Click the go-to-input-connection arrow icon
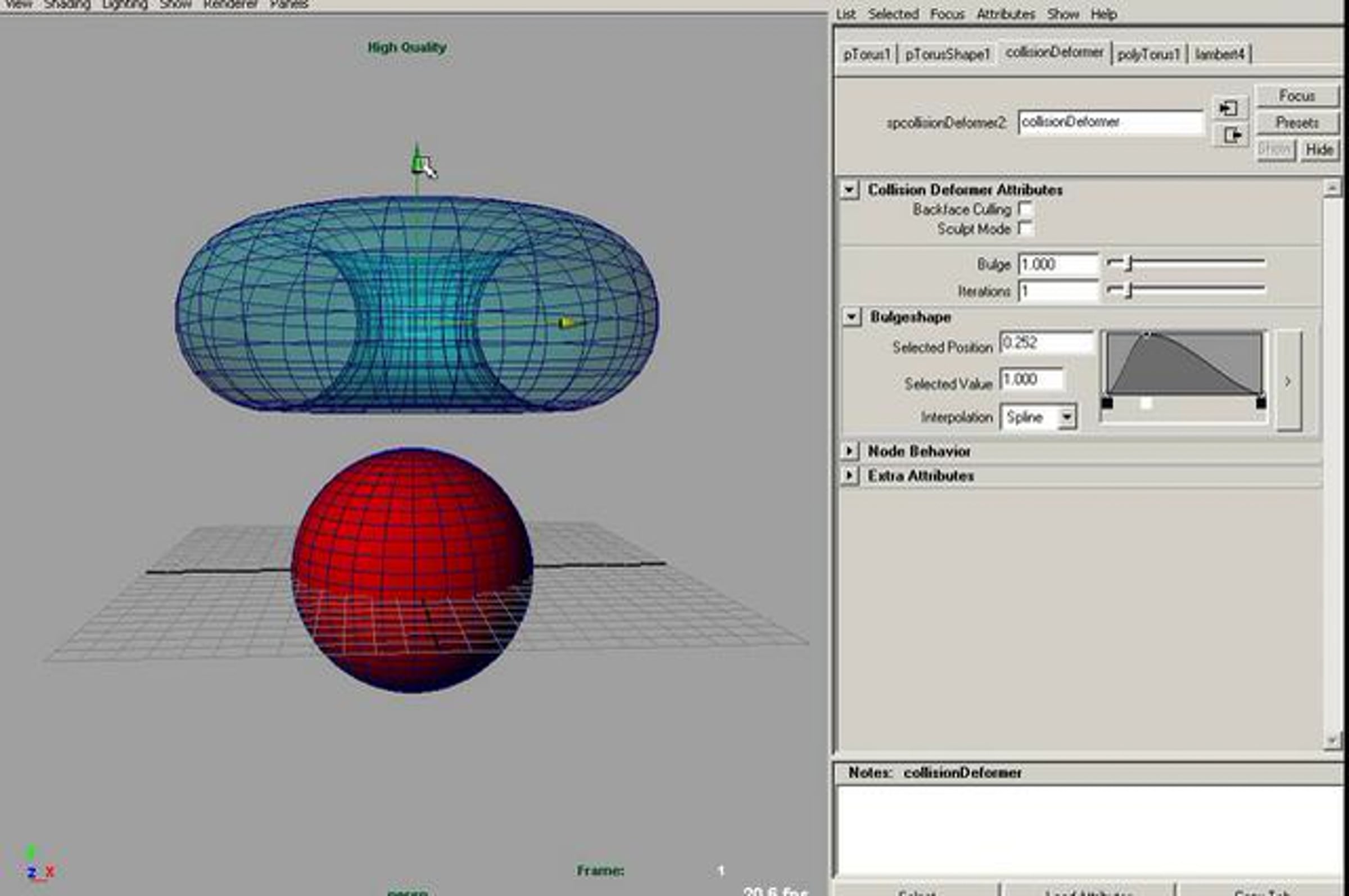The height and width of the screenshot is (896, 1349). (x=1229, y=108)
